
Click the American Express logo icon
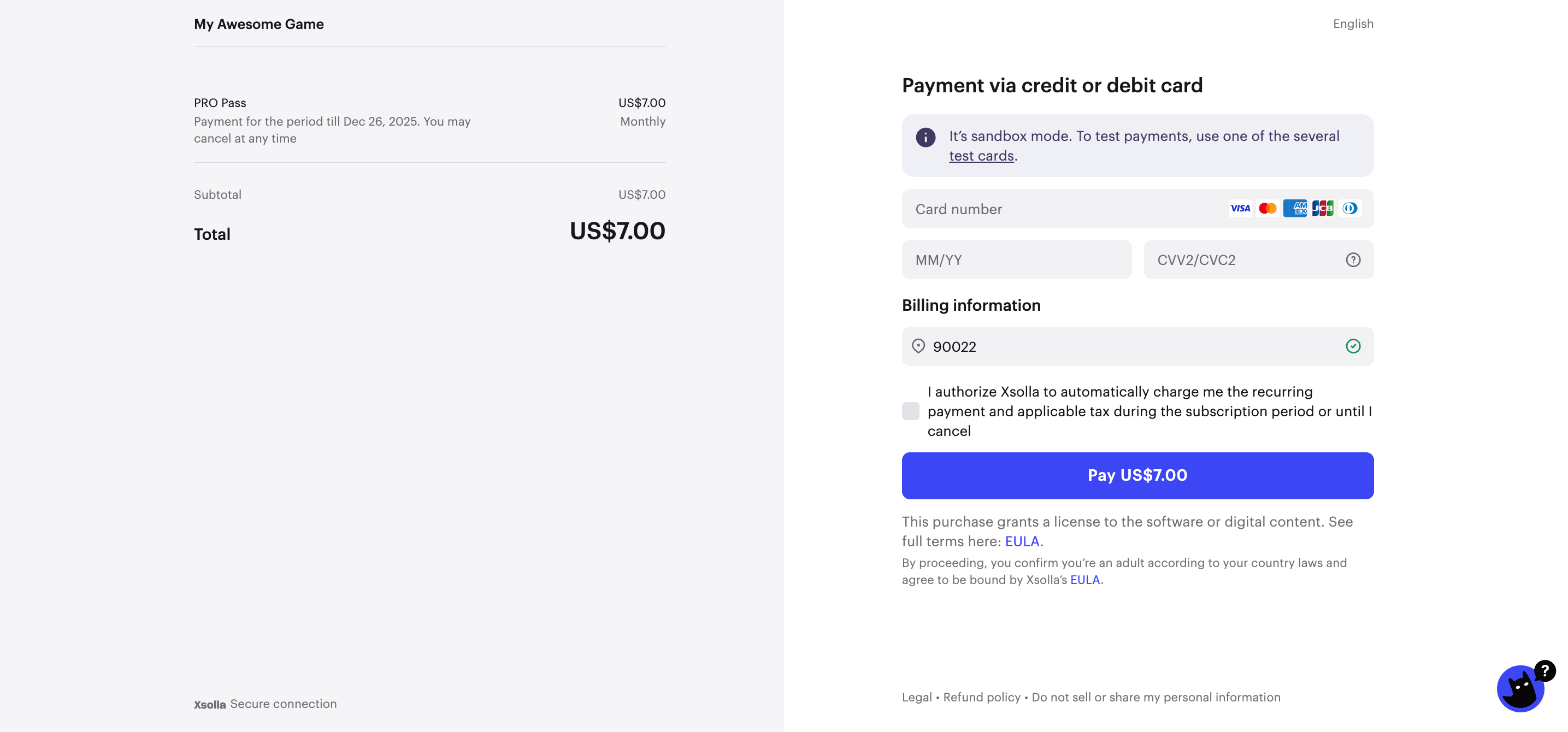1295,209
